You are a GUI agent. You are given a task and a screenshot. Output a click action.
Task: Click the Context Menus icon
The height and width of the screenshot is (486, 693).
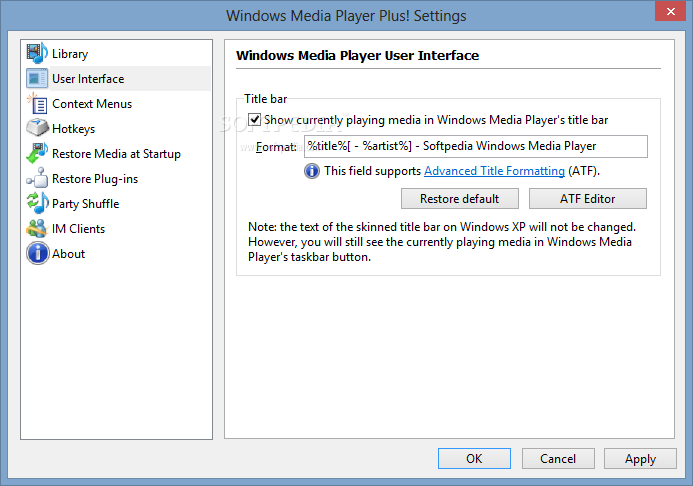click(37, 104)
